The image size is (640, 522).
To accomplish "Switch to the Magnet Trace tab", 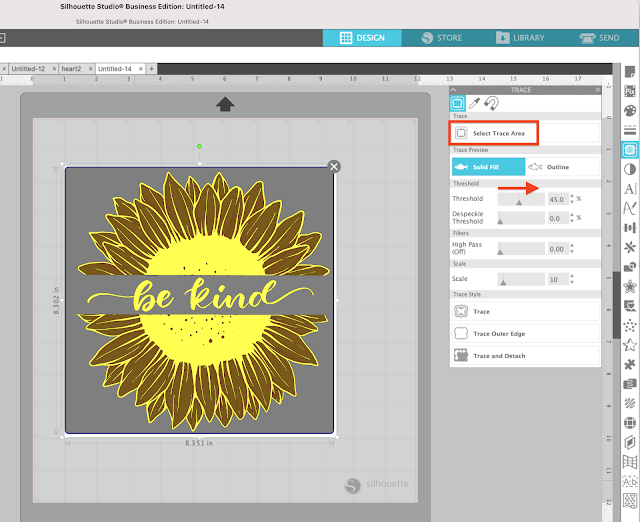I will [x=491, y=103].
